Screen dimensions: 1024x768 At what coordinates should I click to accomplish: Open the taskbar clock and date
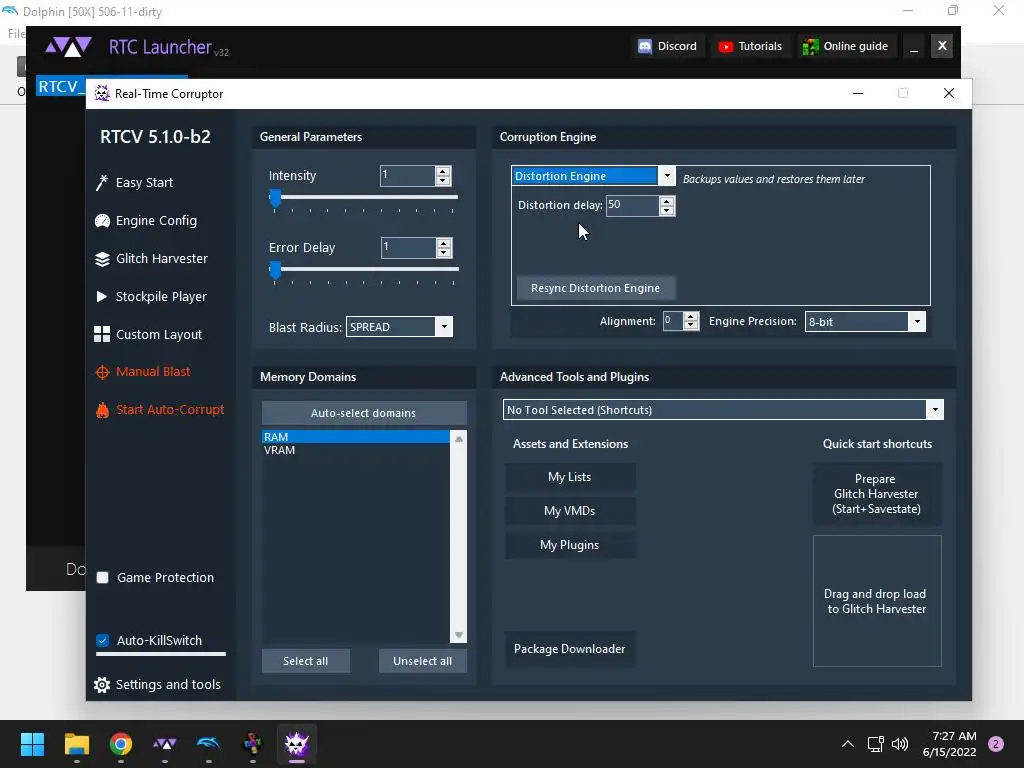tap(950, 744)
